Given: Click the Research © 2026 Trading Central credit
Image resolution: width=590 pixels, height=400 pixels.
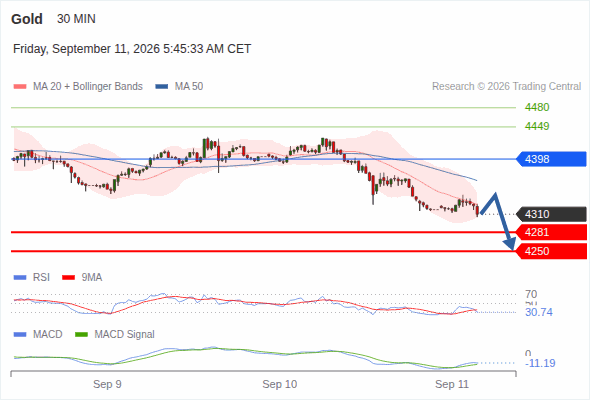Looking at the screenshot, I should pos(506,87).
